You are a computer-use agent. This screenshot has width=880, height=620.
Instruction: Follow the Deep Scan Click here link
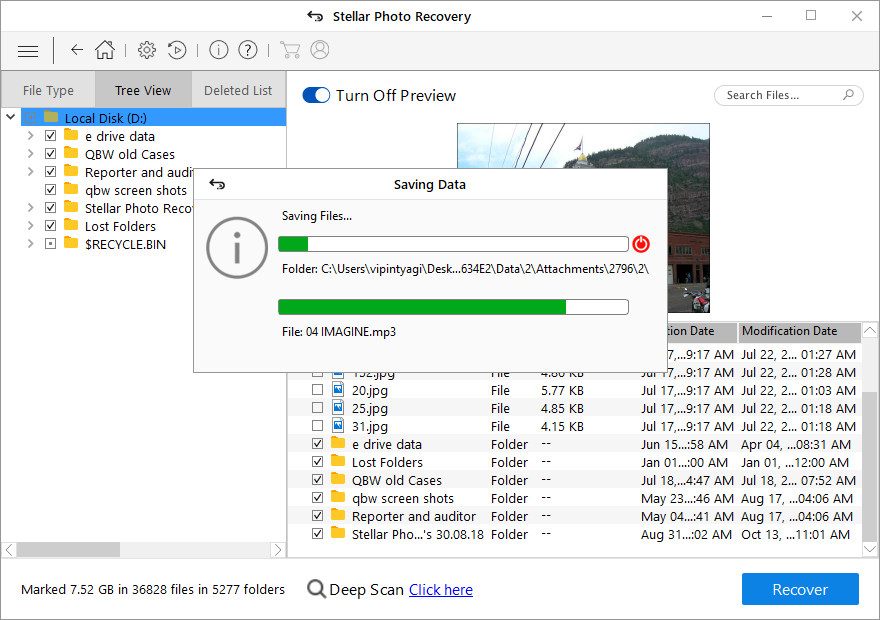440,590
